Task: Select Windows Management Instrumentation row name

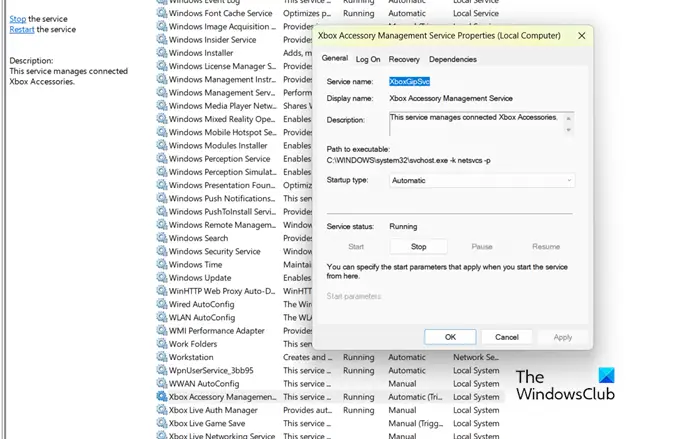Action: (x=222, y=79)
